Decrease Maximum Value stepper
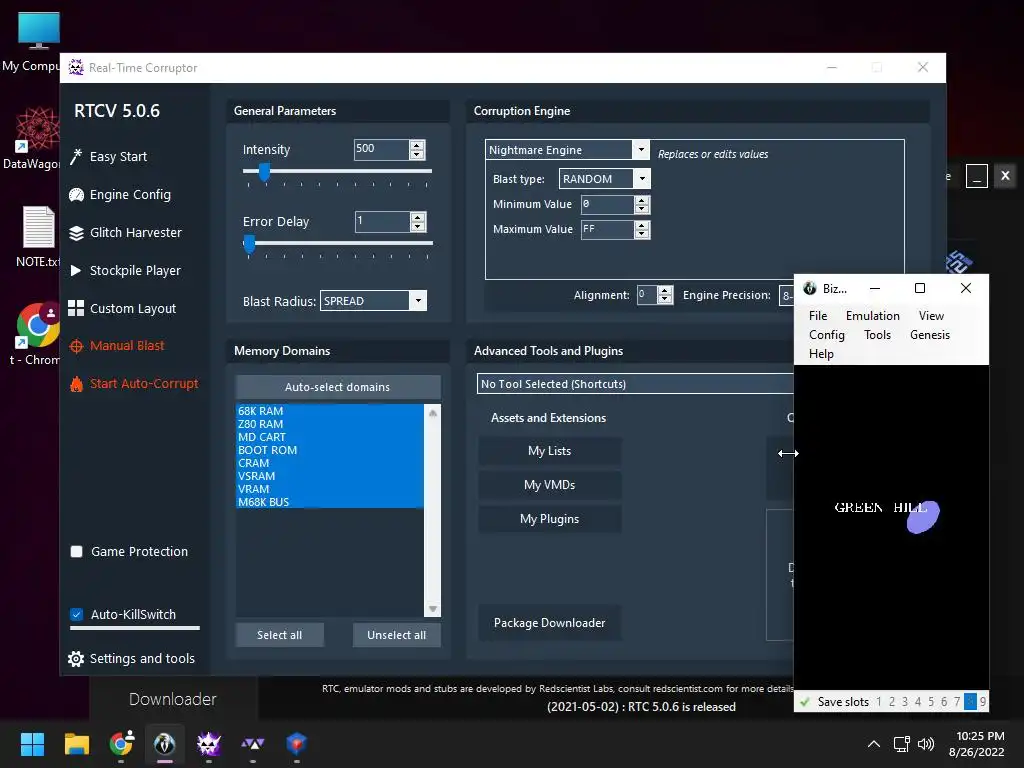Screen dimensions: 1024x768 [642, 234]
